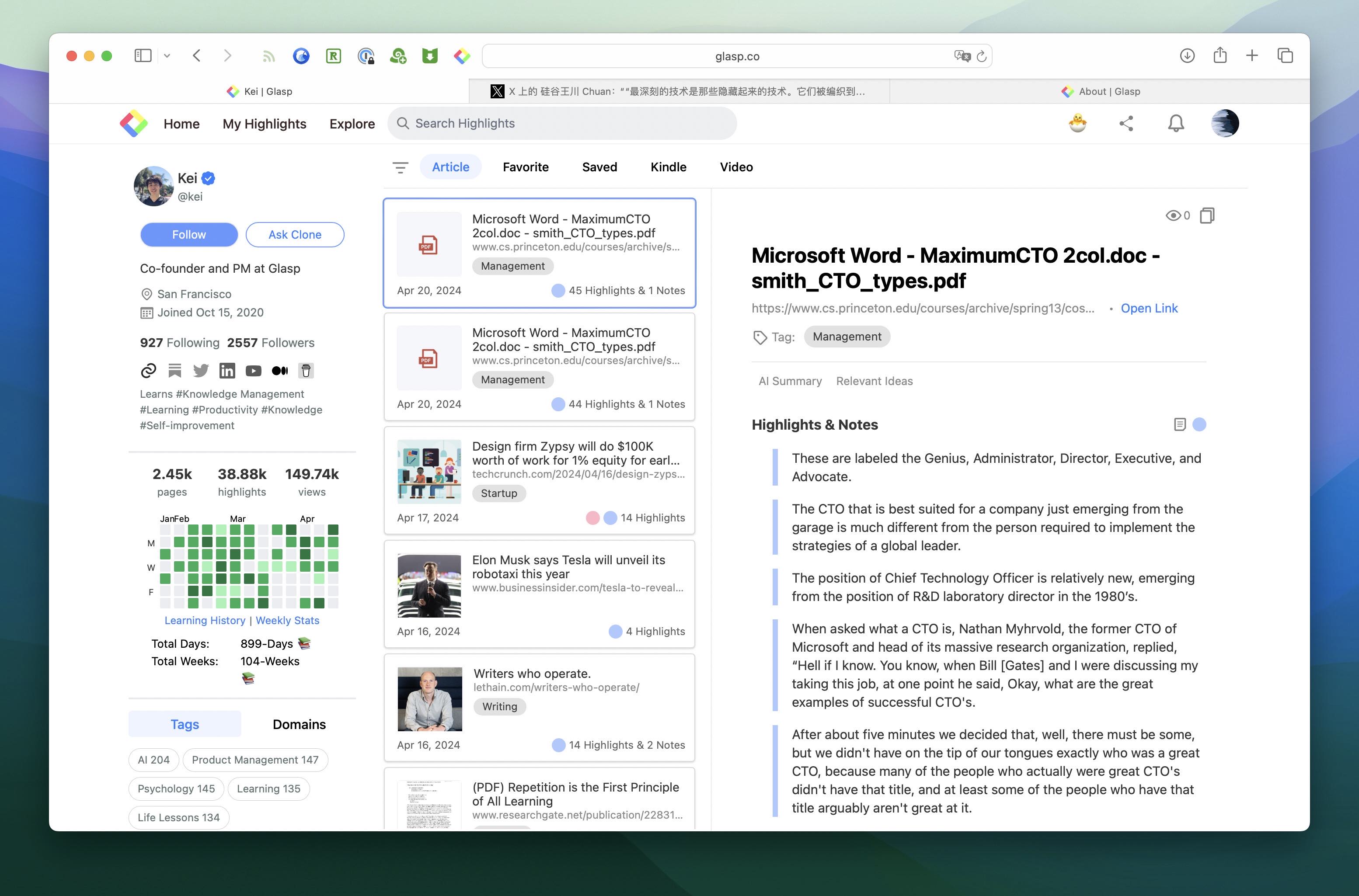Toggle the Safari sidebar button

[x=143, y=56]
